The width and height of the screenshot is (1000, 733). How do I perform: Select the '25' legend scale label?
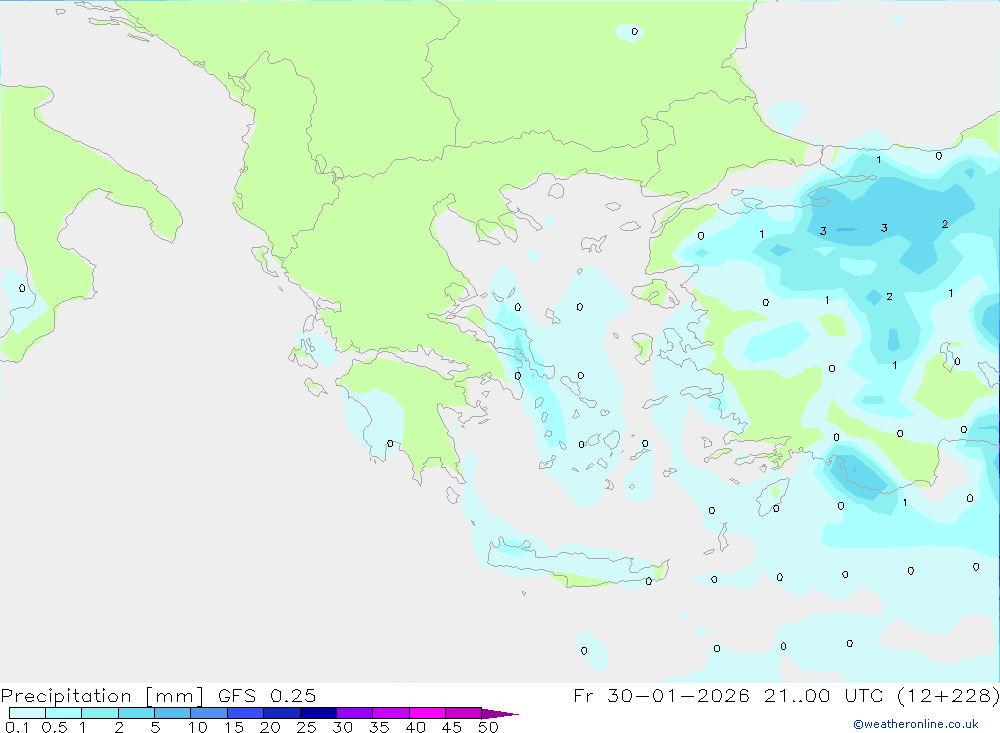coord(306,727)
